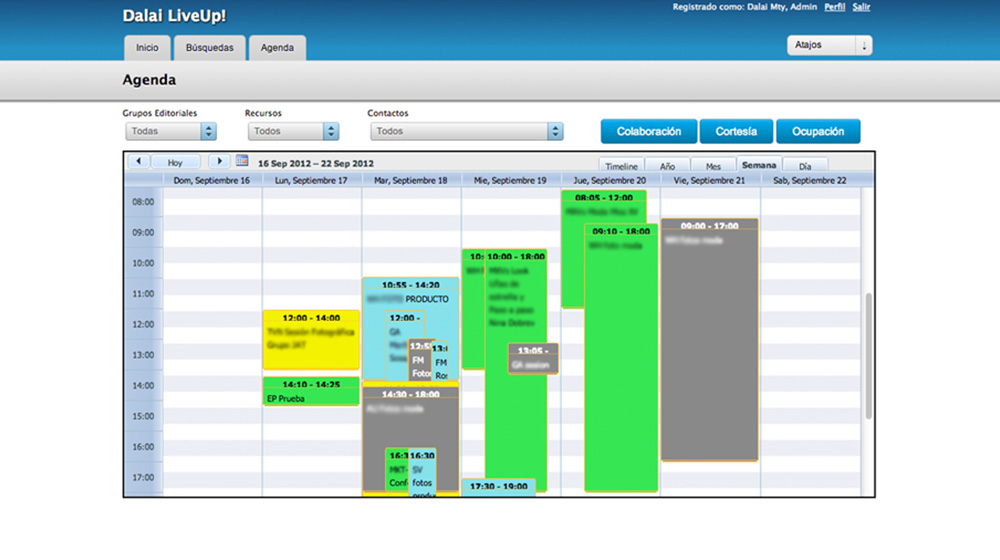The height and width of the screenshot is (560, 1000).
Task: Switch to the Día view tab
Action: click(805, 166)
